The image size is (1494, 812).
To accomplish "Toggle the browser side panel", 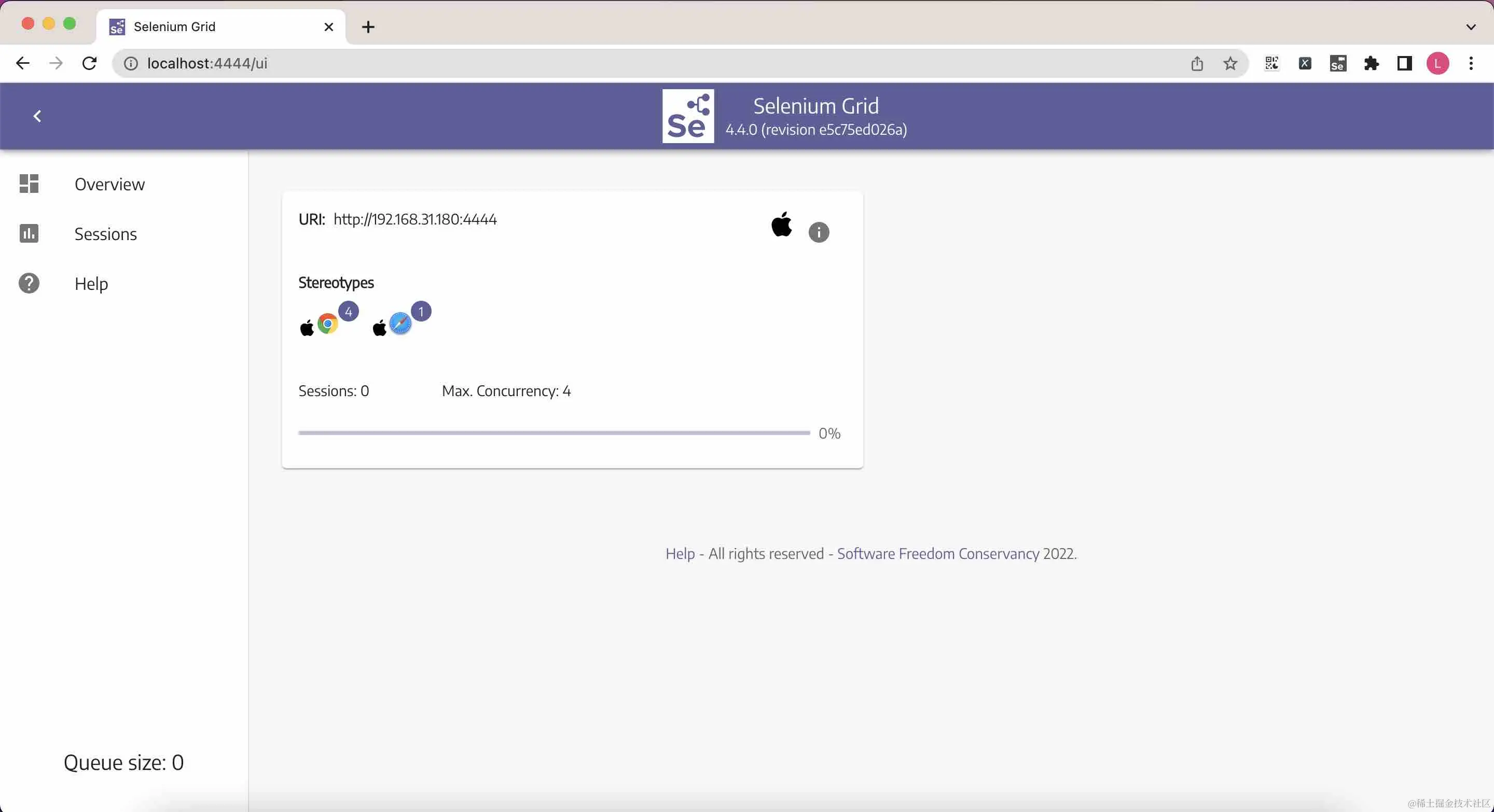I will click(x=1404, y=63).
